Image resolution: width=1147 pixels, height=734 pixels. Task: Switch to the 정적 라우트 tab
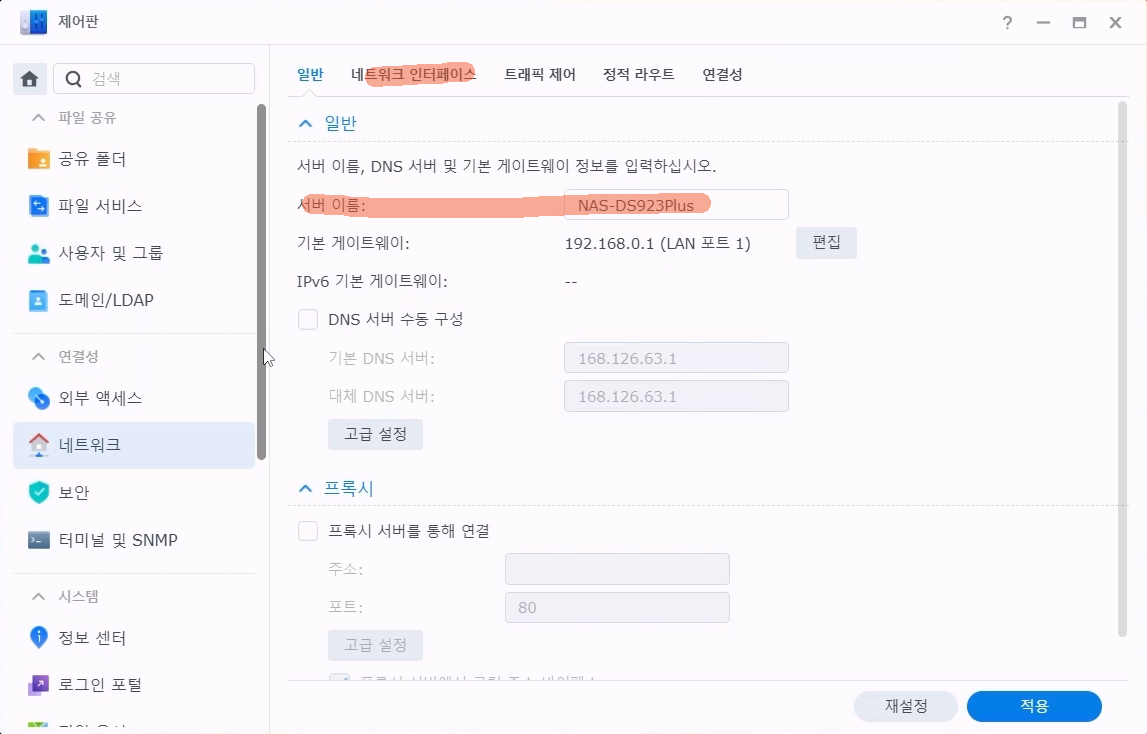(638, 75)
